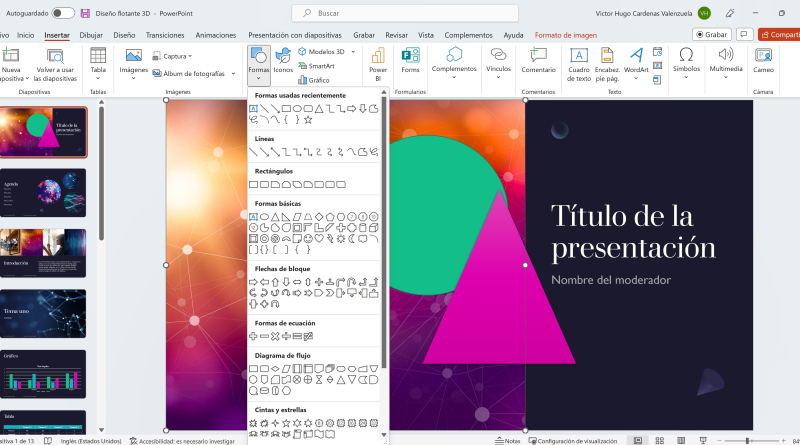The width and height of the screenshot is (800, 445).
Task: Select the first line shape in Líneas
Action: pyautogui.click(x=253, y=152)
